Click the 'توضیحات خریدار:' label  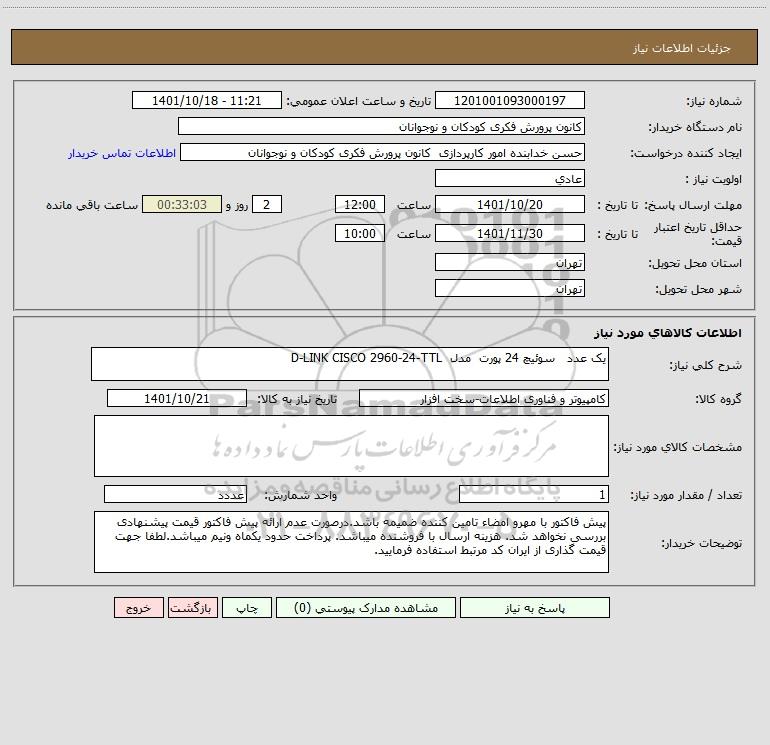[702, 543]
